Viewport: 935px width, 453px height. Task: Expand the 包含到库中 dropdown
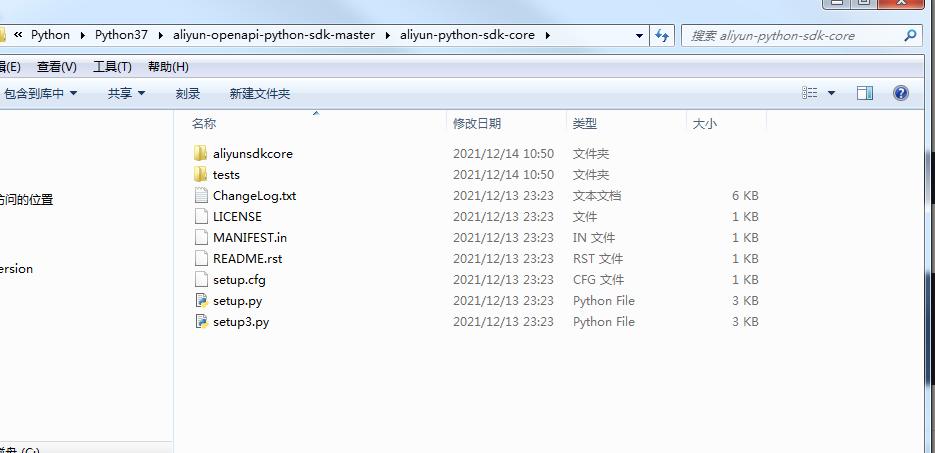[73, 93]
